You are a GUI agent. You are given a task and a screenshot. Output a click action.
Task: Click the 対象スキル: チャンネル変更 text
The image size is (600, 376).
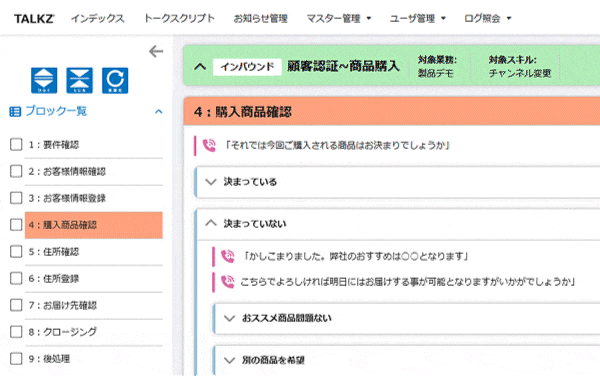(520, 67)
